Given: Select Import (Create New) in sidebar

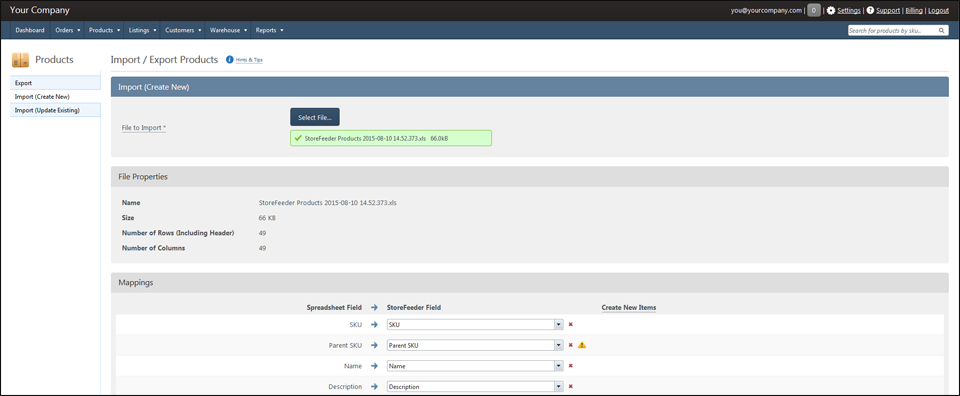Looking at the screenshot, I should pos(56,96).
